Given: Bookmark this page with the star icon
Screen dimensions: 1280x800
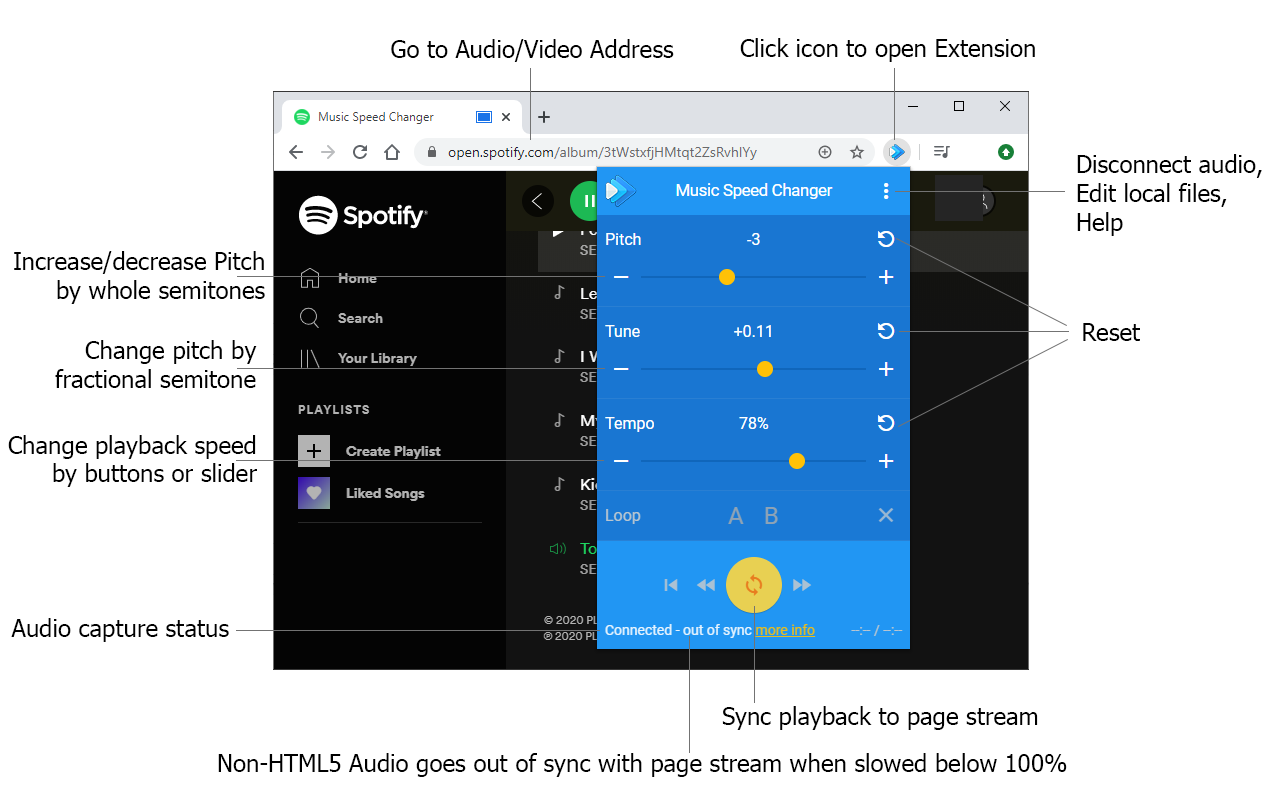Looking at the screenshot, I should click(857, 152).
